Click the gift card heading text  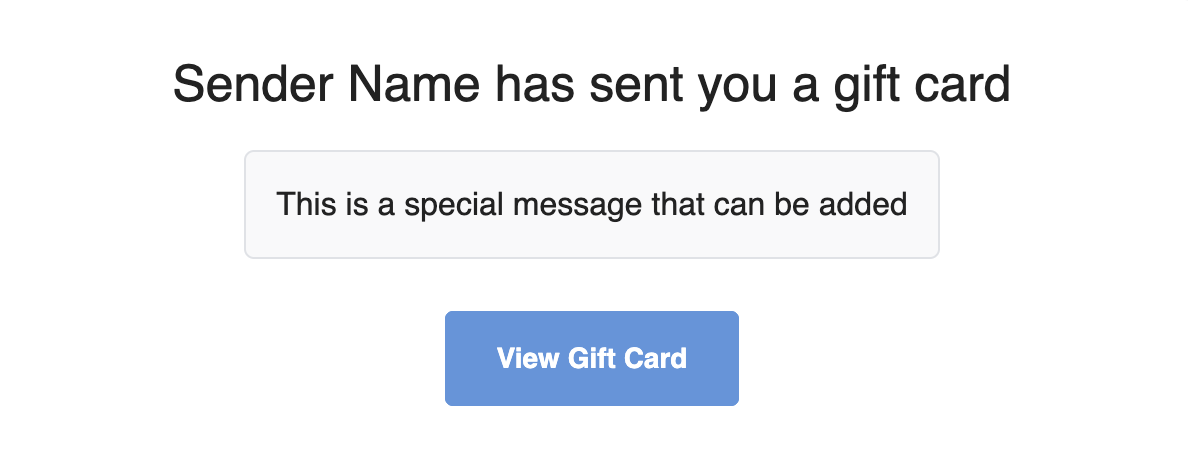[591, 85]
